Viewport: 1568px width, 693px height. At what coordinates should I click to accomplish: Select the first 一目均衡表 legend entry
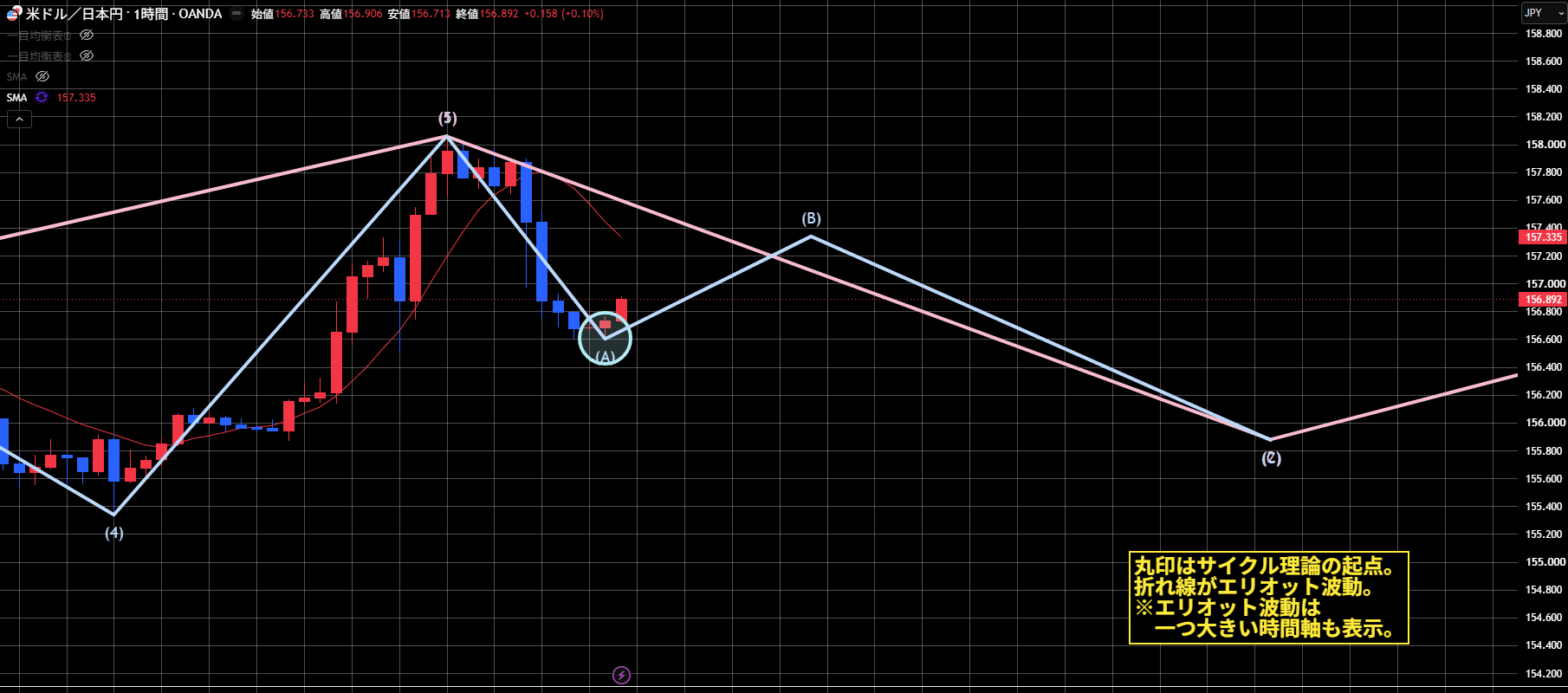click(39, 36)
